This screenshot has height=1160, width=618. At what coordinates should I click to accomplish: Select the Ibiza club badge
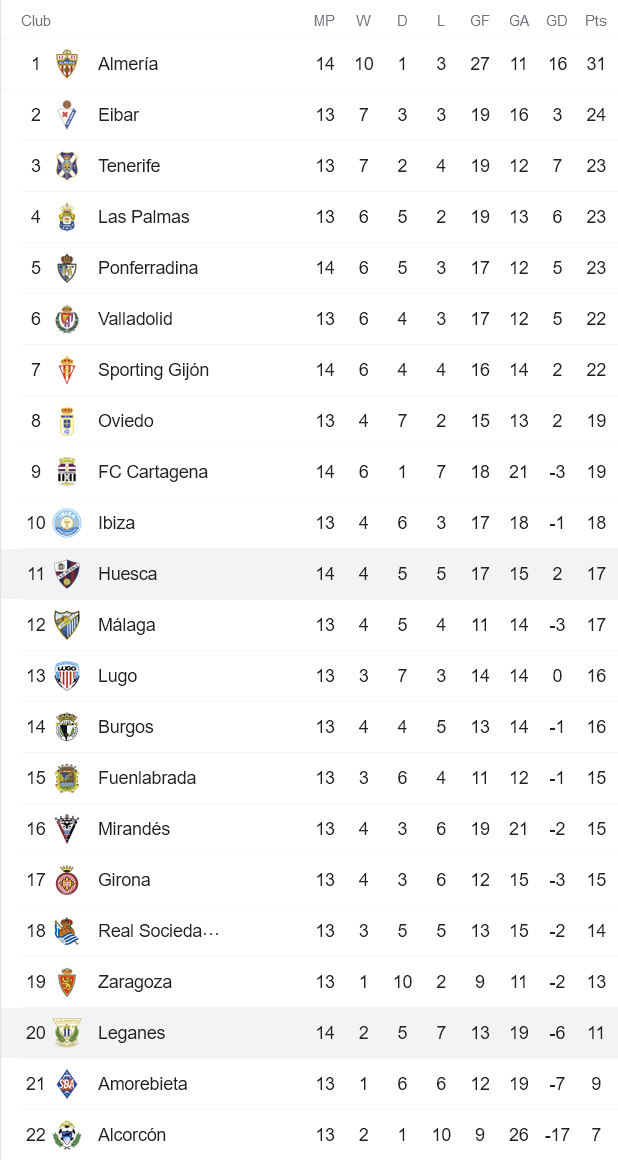pos(68,522)
